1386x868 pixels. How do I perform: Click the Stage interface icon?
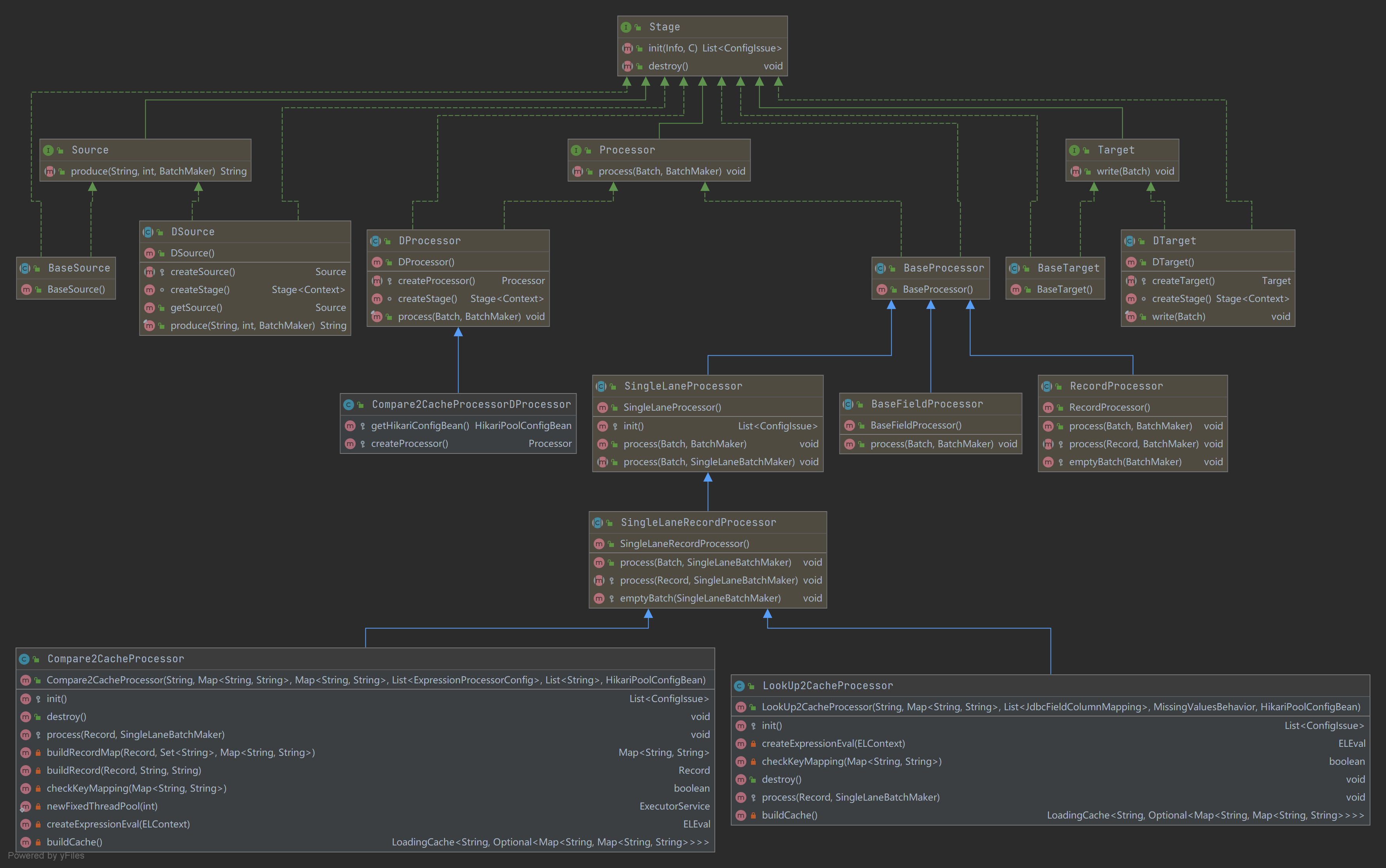coord(626,27)
